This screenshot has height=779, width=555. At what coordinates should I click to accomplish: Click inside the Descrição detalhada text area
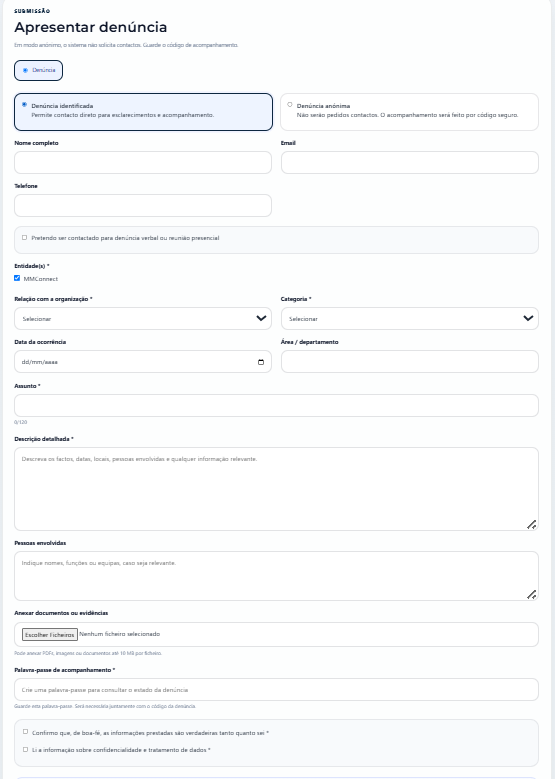(x=276, y=489)
